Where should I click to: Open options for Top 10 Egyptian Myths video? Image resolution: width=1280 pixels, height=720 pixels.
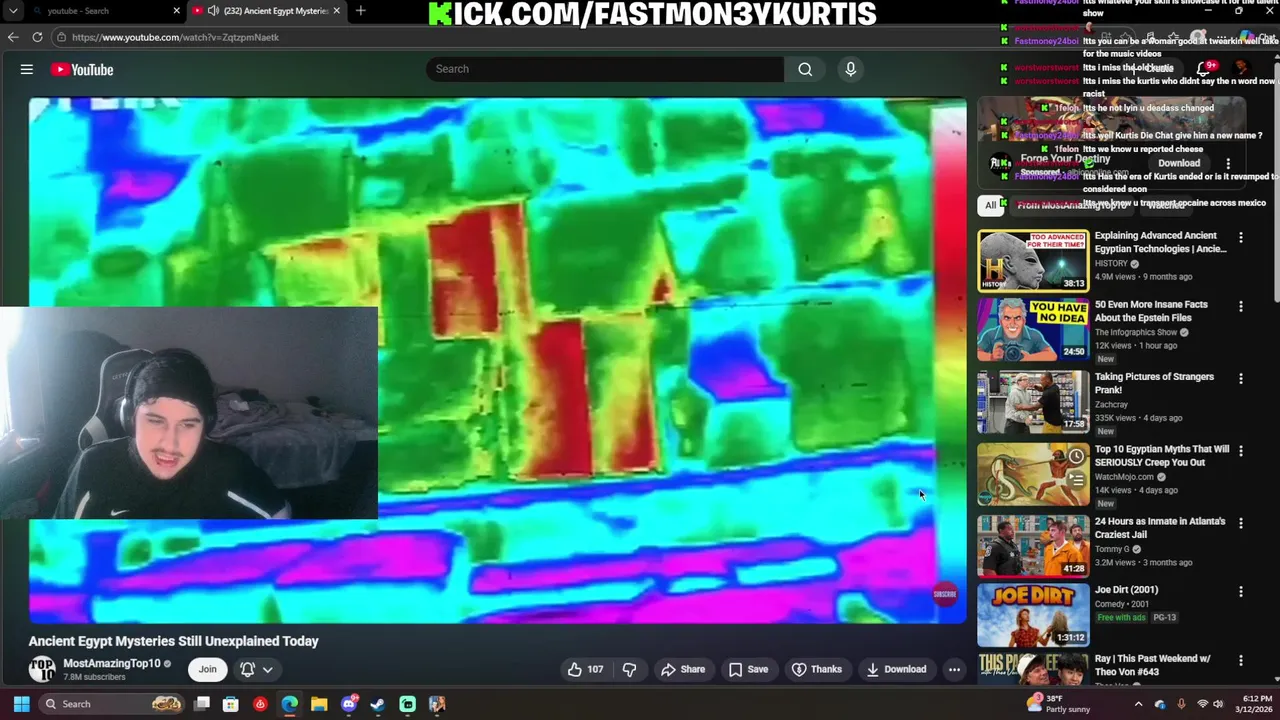pos(1241,451)
